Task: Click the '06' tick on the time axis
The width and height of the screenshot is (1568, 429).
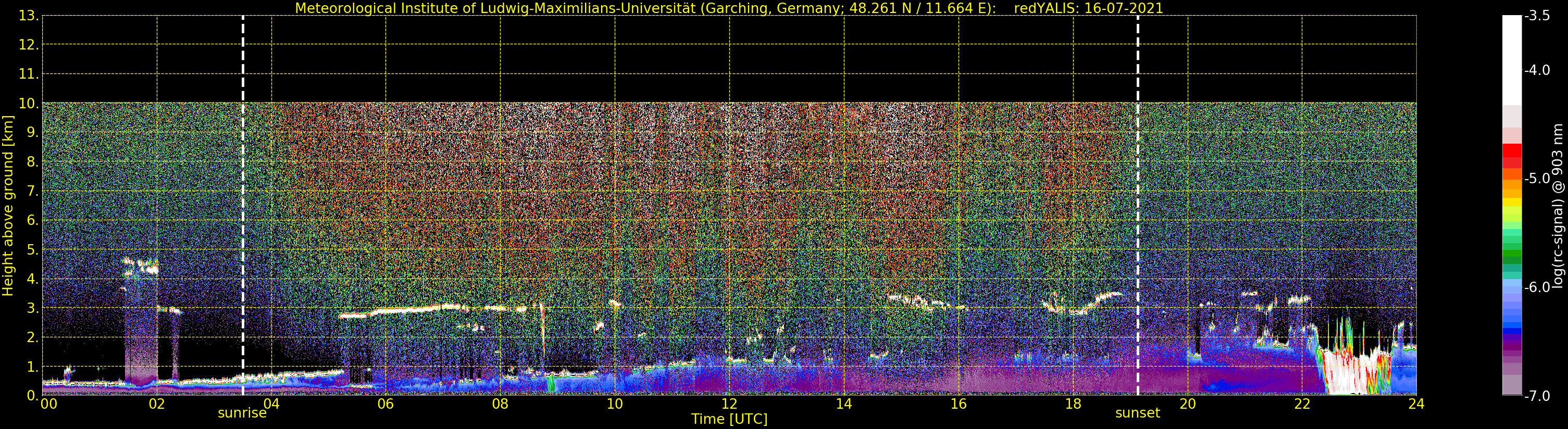Action: click(386, 403)
